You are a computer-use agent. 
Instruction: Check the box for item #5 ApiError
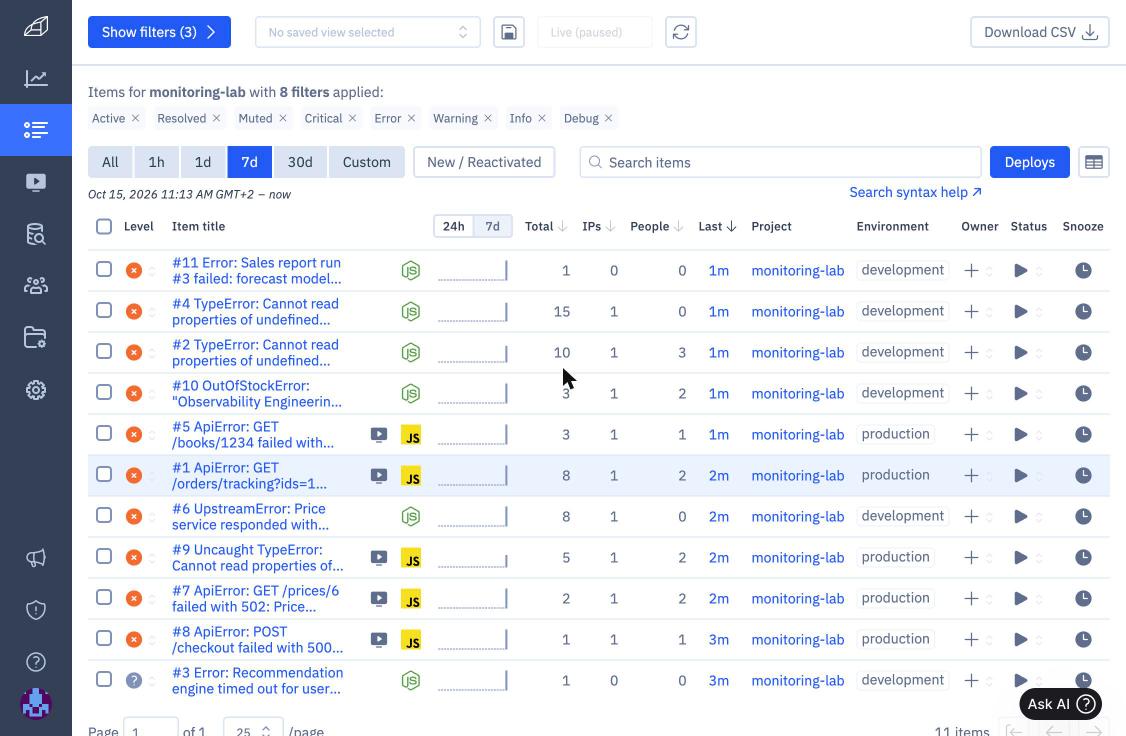[x=104, y=433]
